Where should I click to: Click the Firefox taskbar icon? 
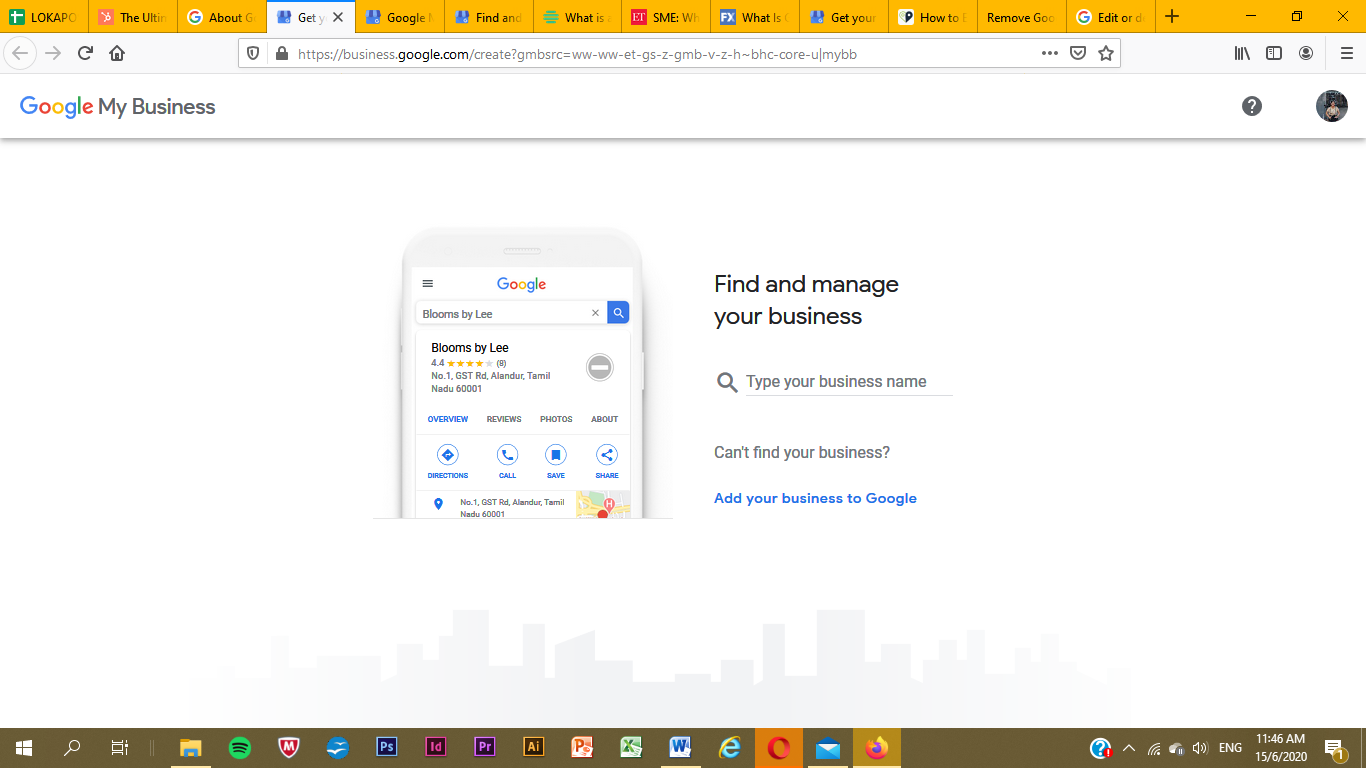coord(877,748)
